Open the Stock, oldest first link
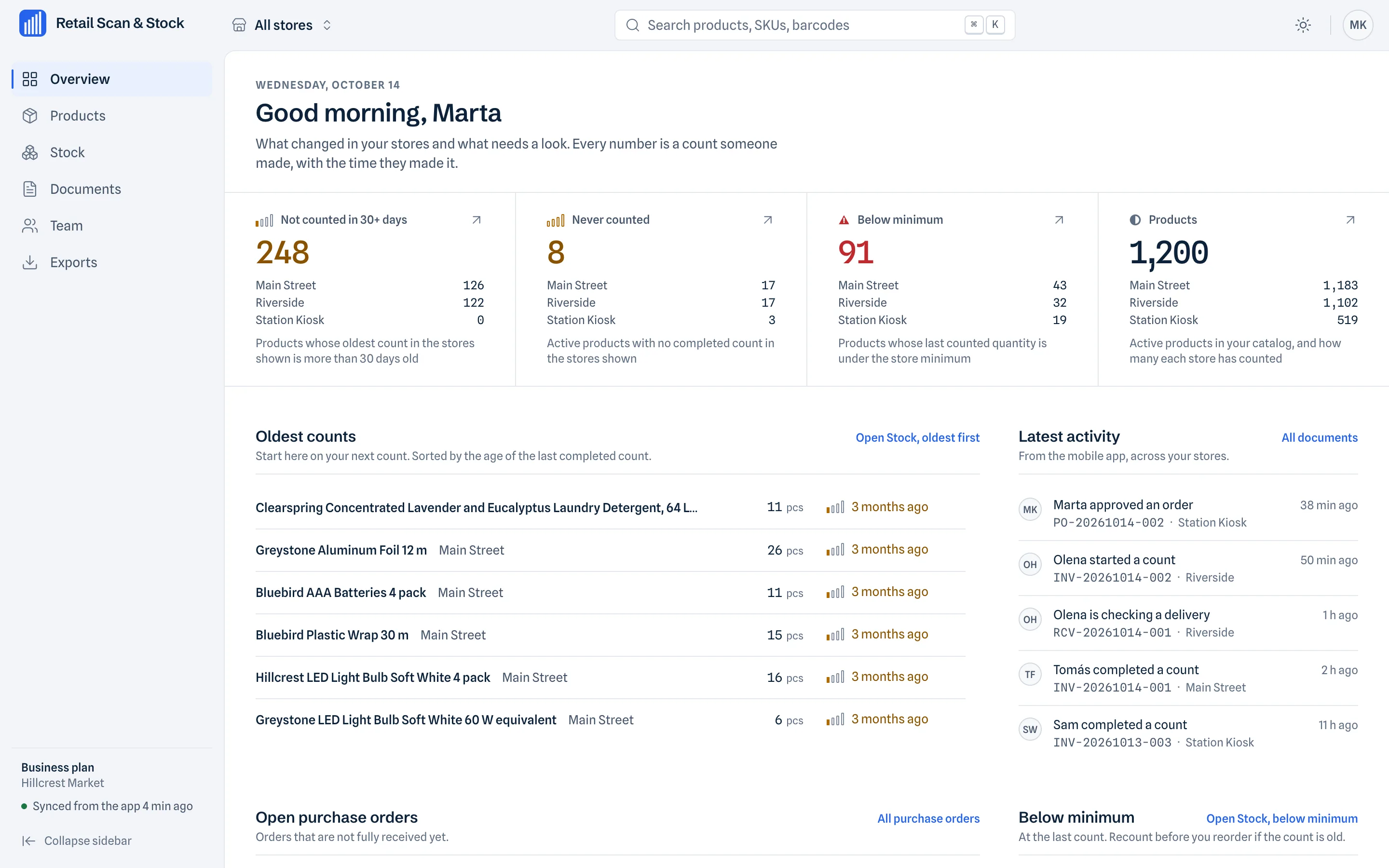The width and height of the screenshot is (1389, 868). pyautogui.click(x=917, y=437)
